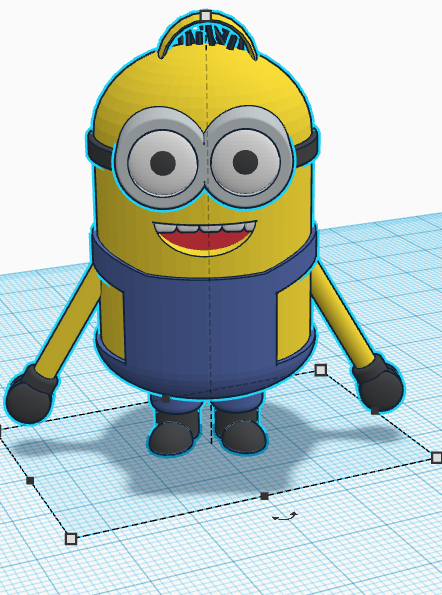This screenshot has width=442, height=595.
Task: Select the minion's glove on the left side
Action: click(x=30, y=395)
